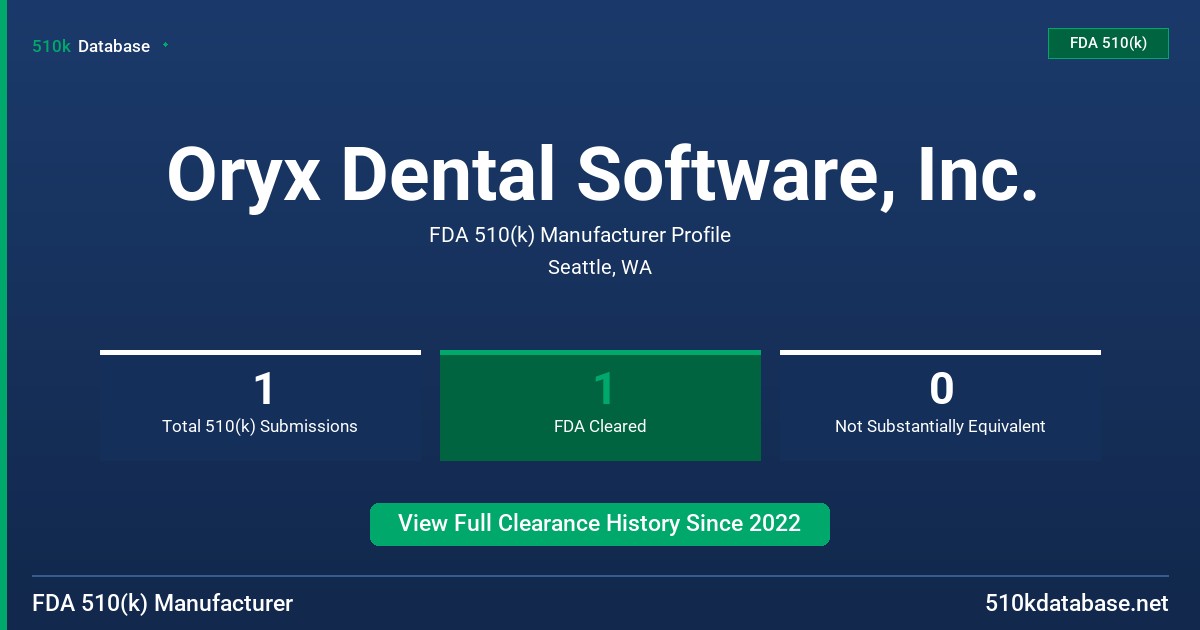This screenshot has height=630, width=1200.
Task: Click the Seattle, WA location text
Action: pyautogui.click(x=600, y=267)
